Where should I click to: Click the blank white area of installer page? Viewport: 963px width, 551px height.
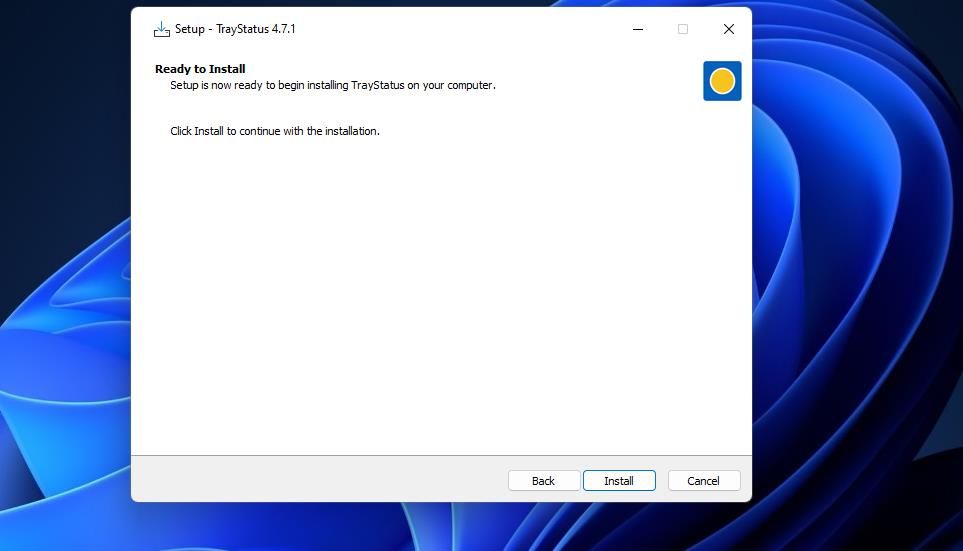pos(440,300)
